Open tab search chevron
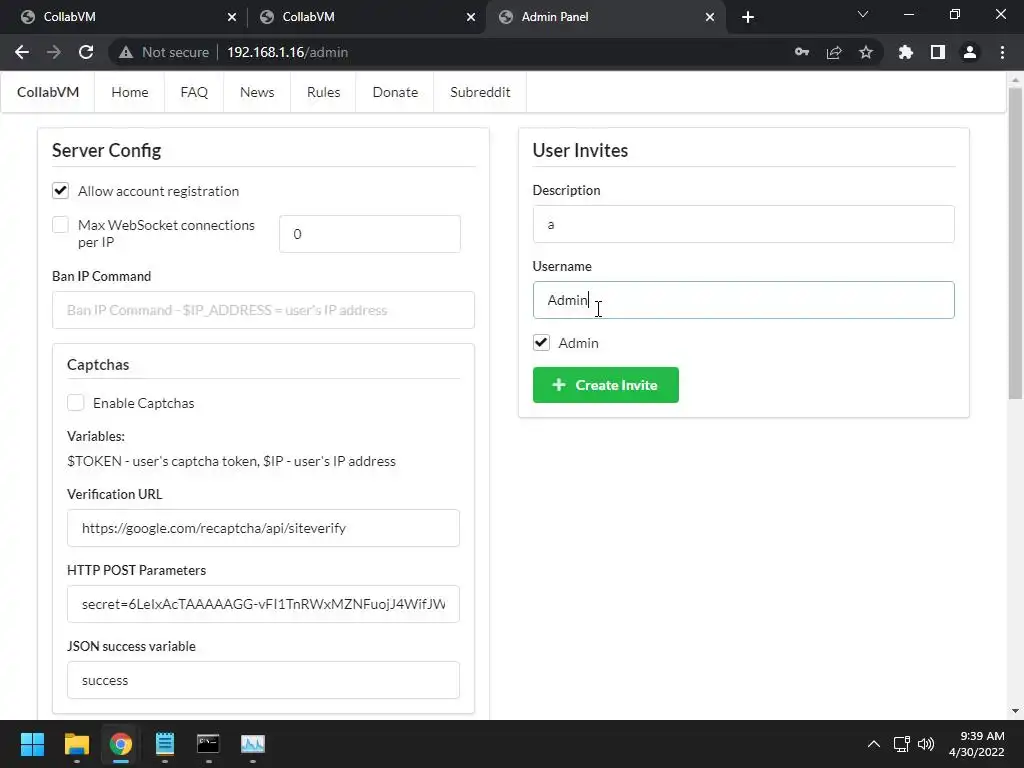Image resolution: width=1024 pixels, height=768 pixels. coord(863,14)
